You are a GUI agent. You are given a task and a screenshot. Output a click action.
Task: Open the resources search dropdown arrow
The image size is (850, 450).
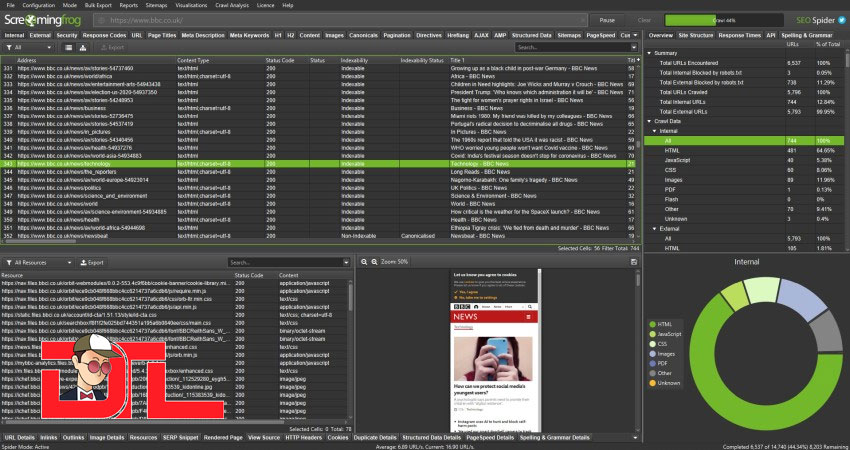(346, 262)
